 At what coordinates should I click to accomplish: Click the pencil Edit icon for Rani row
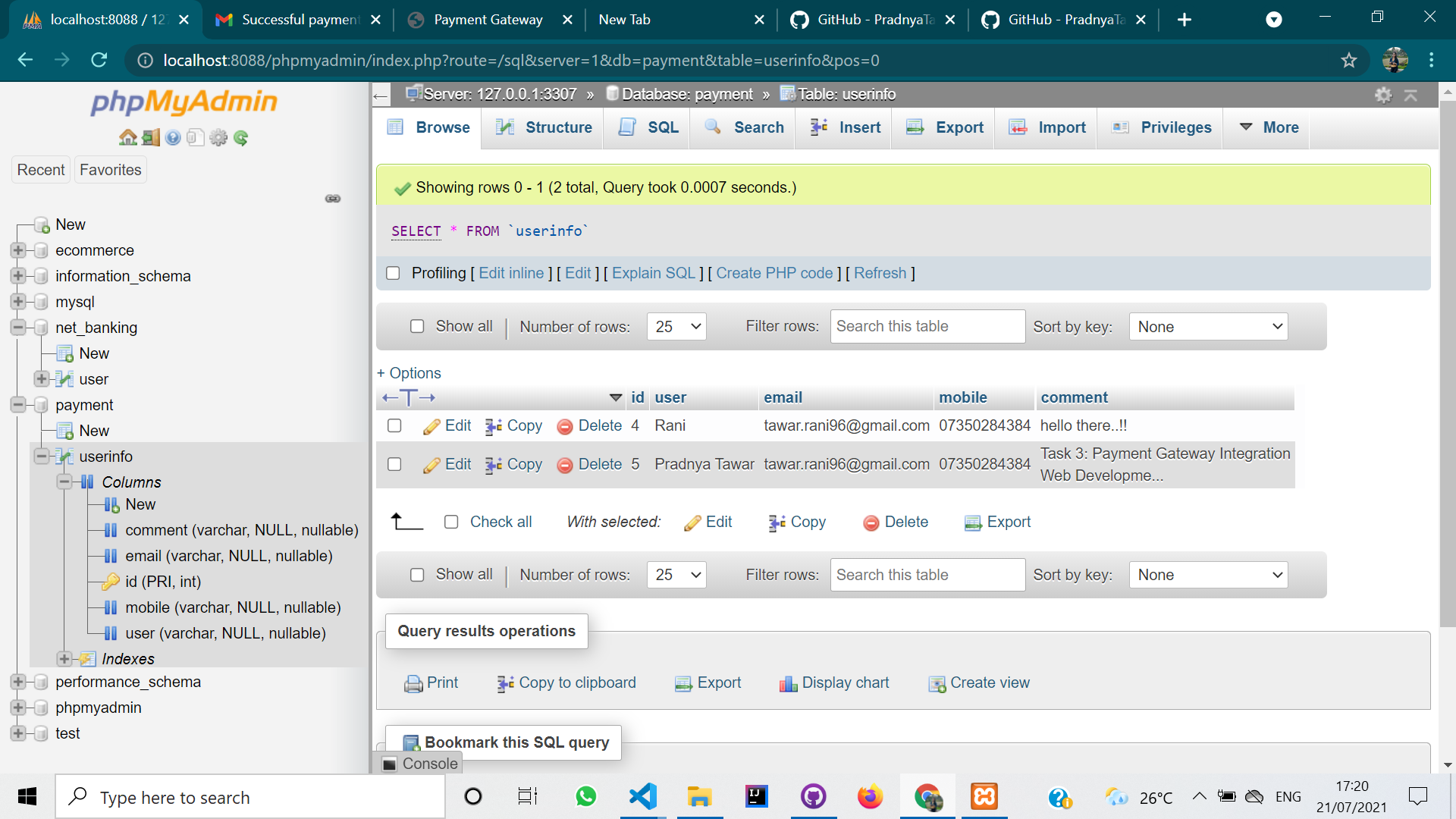(431, 426)
